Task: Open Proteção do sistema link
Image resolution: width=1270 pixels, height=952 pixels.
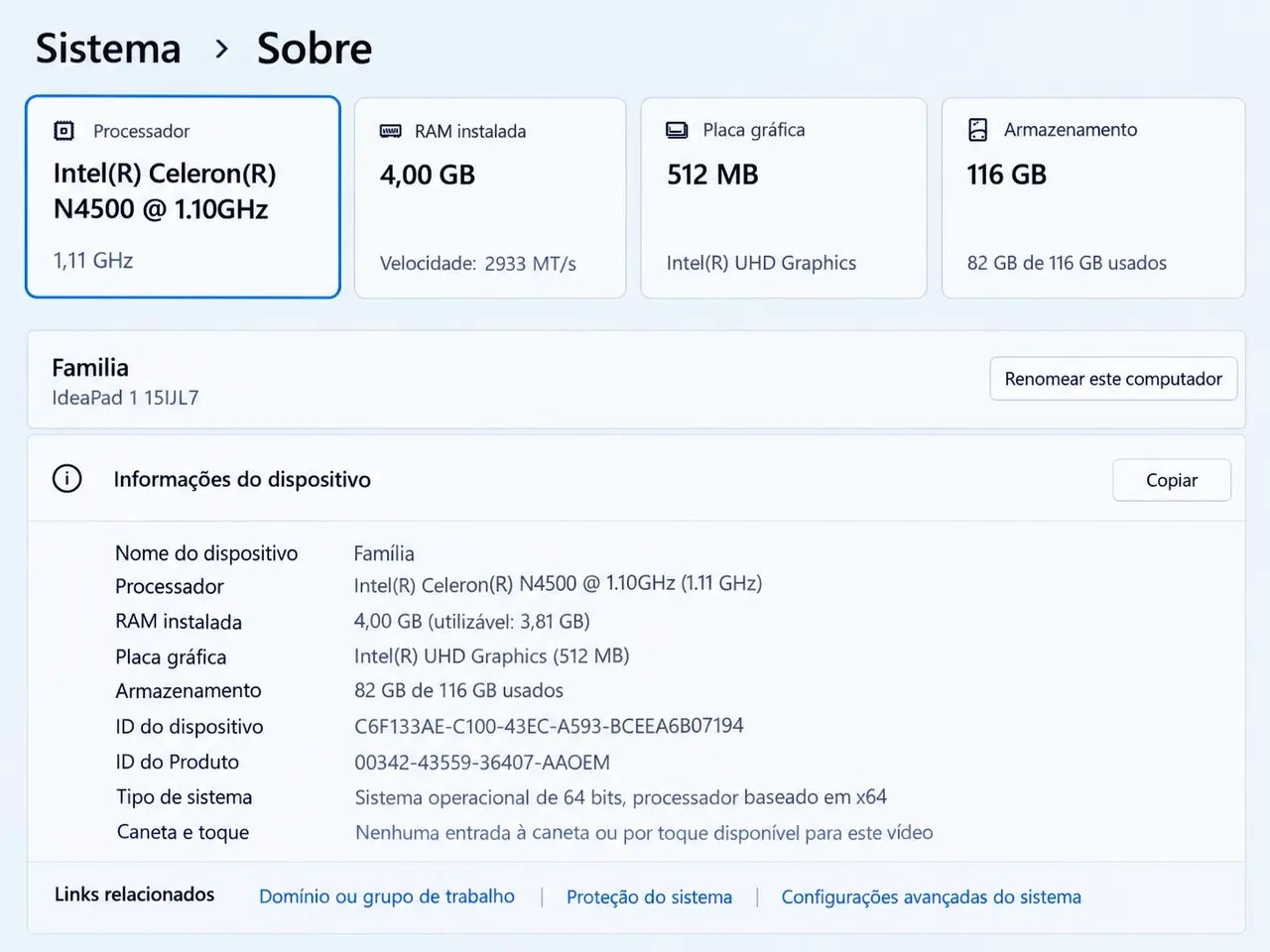Action: point(649,896)
